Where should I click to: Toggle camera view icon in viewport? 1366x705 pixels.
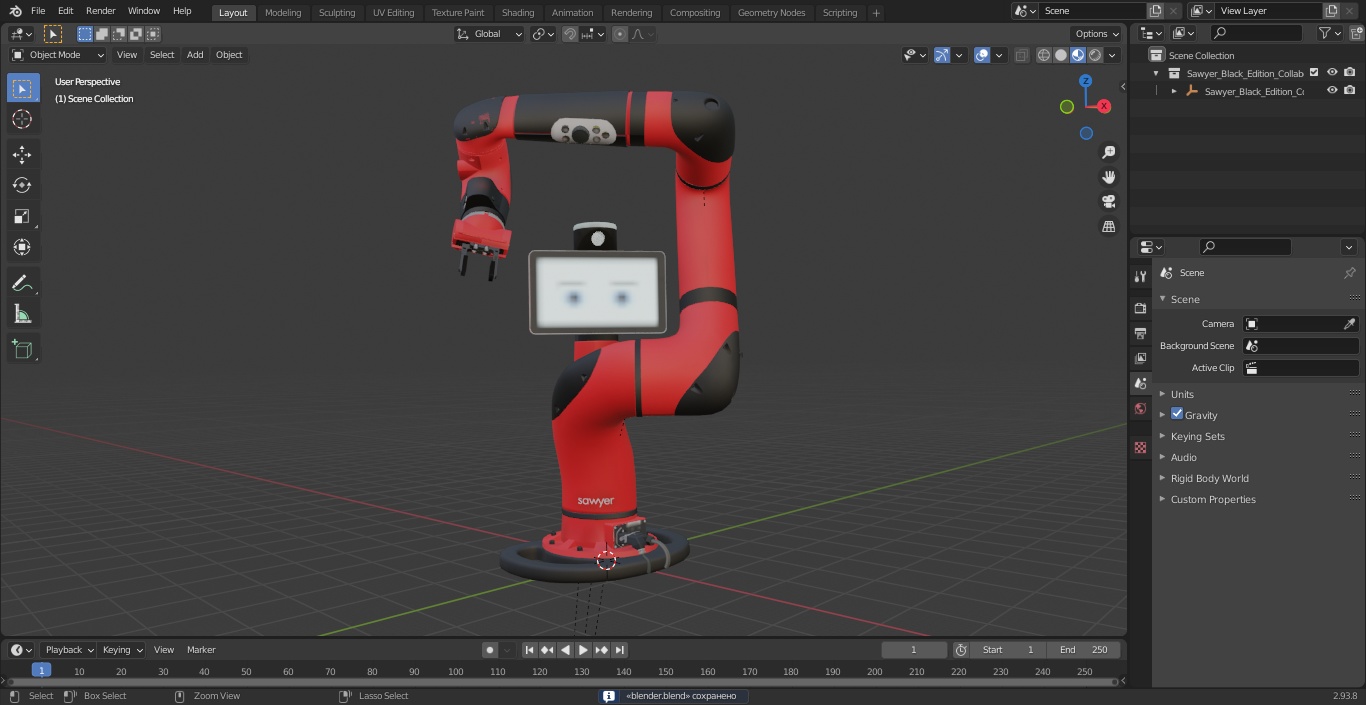pyautogui.click(x=1108, y=202)
